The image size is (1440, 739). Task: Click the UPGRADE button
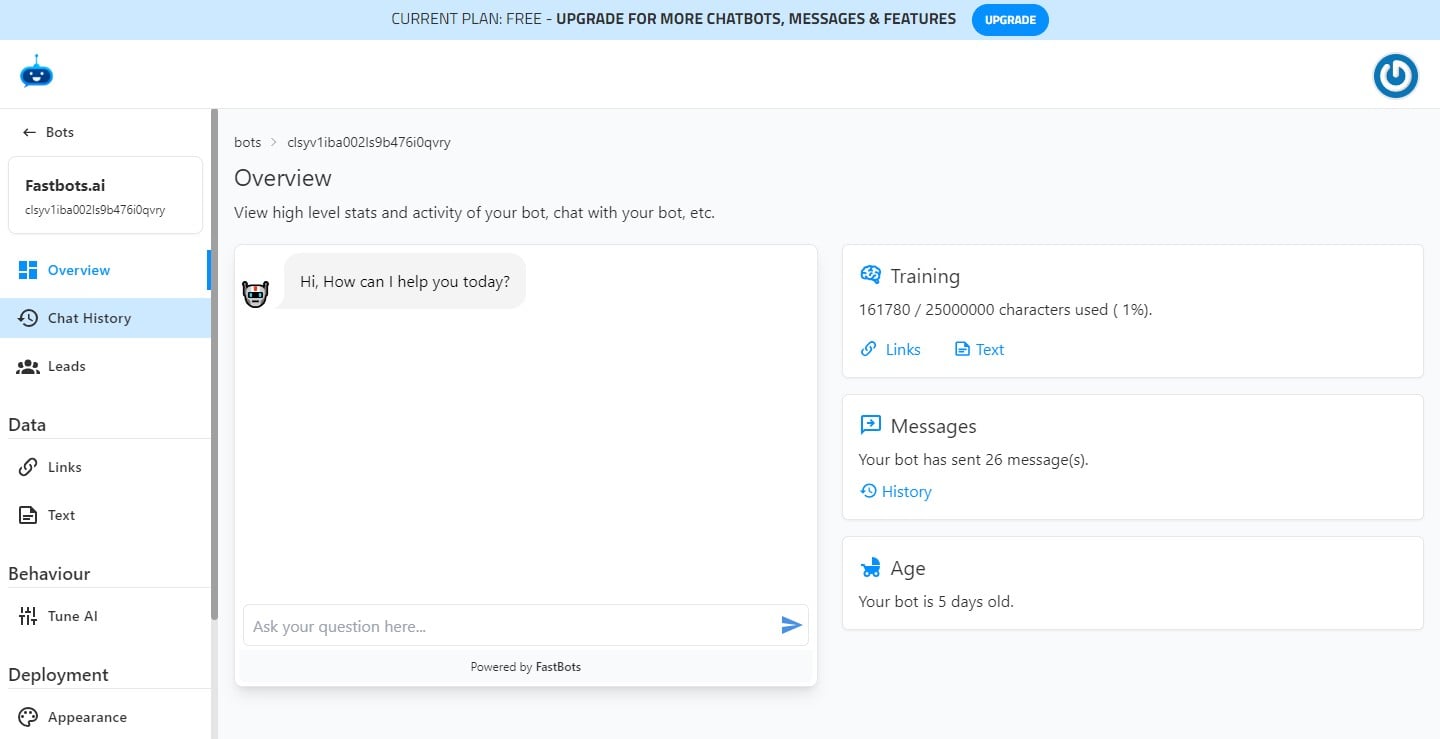[1010, 19]
